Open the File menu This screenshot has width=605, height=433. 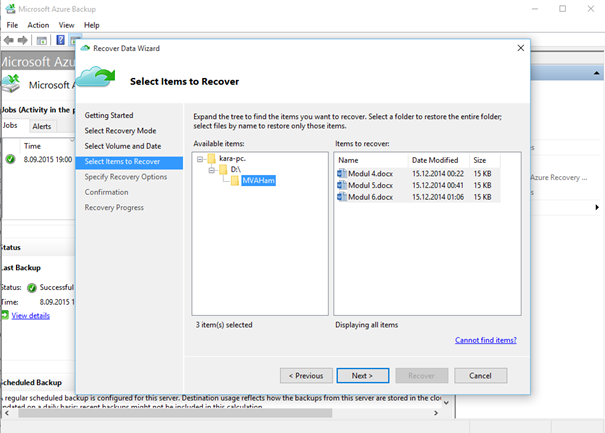click(x=12, y=25)
